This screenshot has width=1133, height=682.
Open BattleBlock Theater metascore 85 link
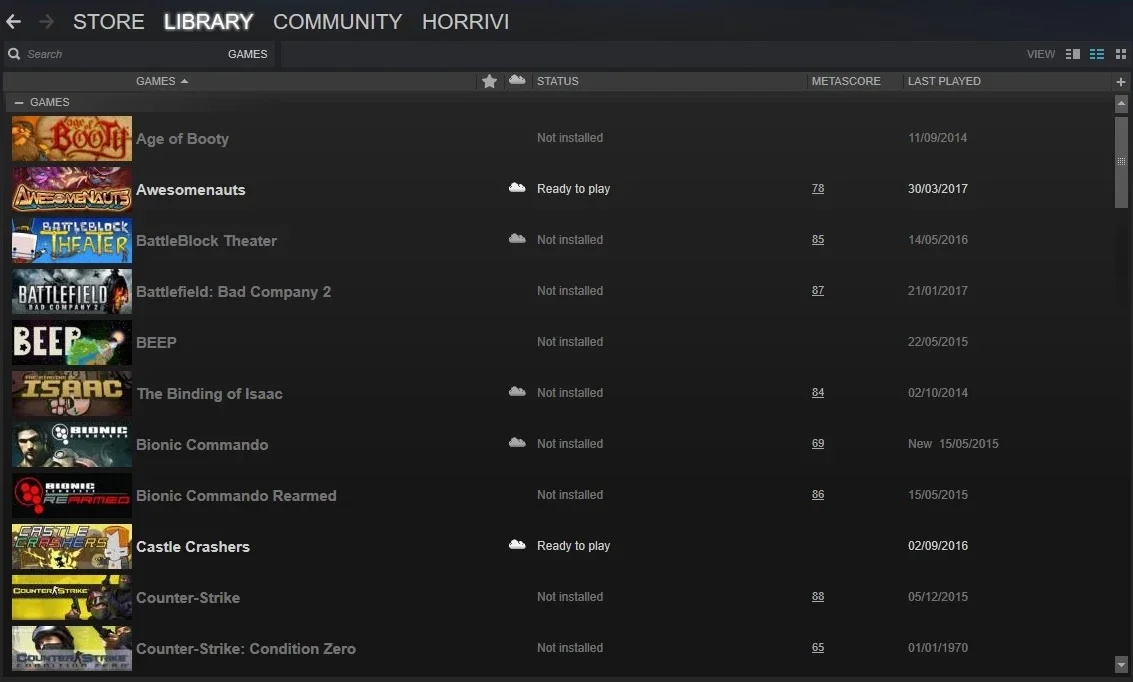[817, 240]
